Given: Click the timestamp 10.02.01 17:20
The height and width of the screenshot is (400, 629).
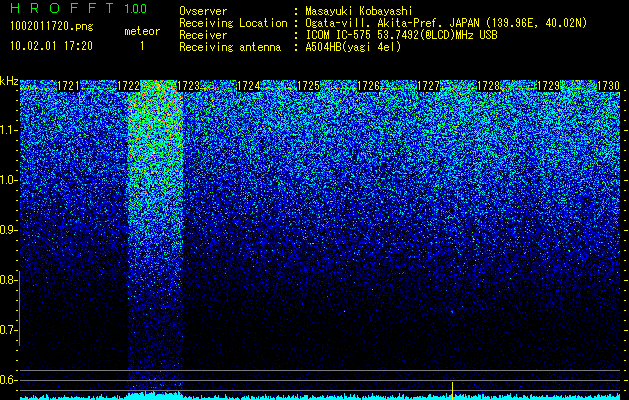Looking at the screenshot, I should click(51, 46).
